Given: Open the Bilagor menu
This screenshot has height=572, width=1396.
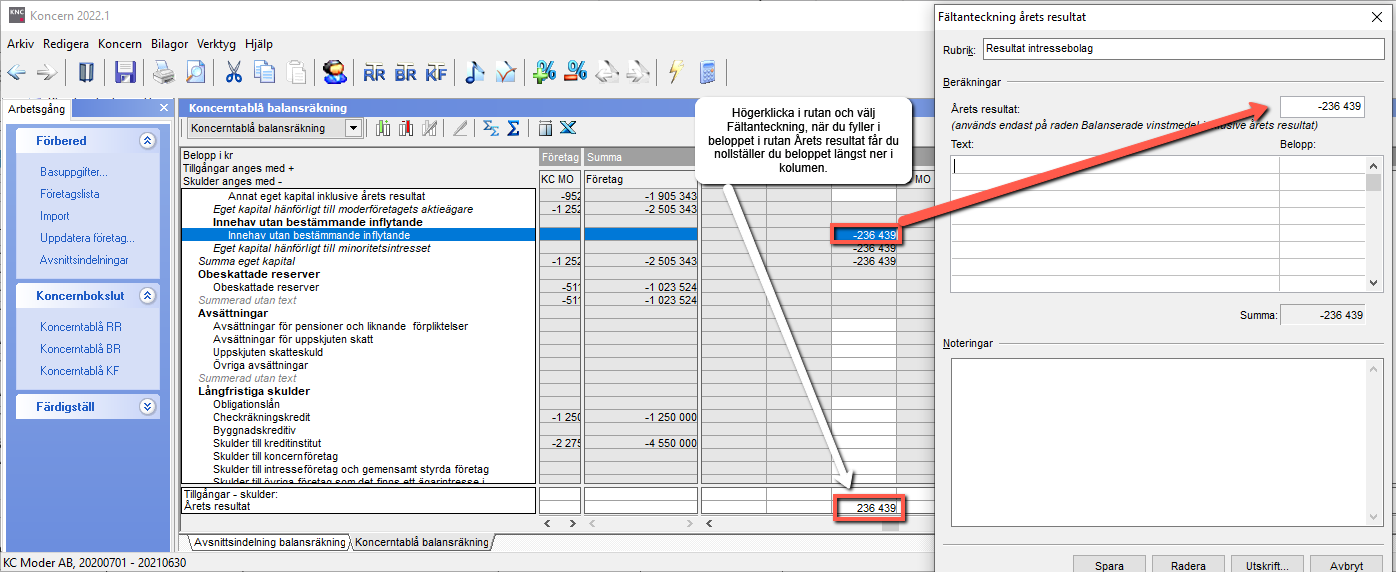Looking at the screenshot, I should [x=170, y=44].
